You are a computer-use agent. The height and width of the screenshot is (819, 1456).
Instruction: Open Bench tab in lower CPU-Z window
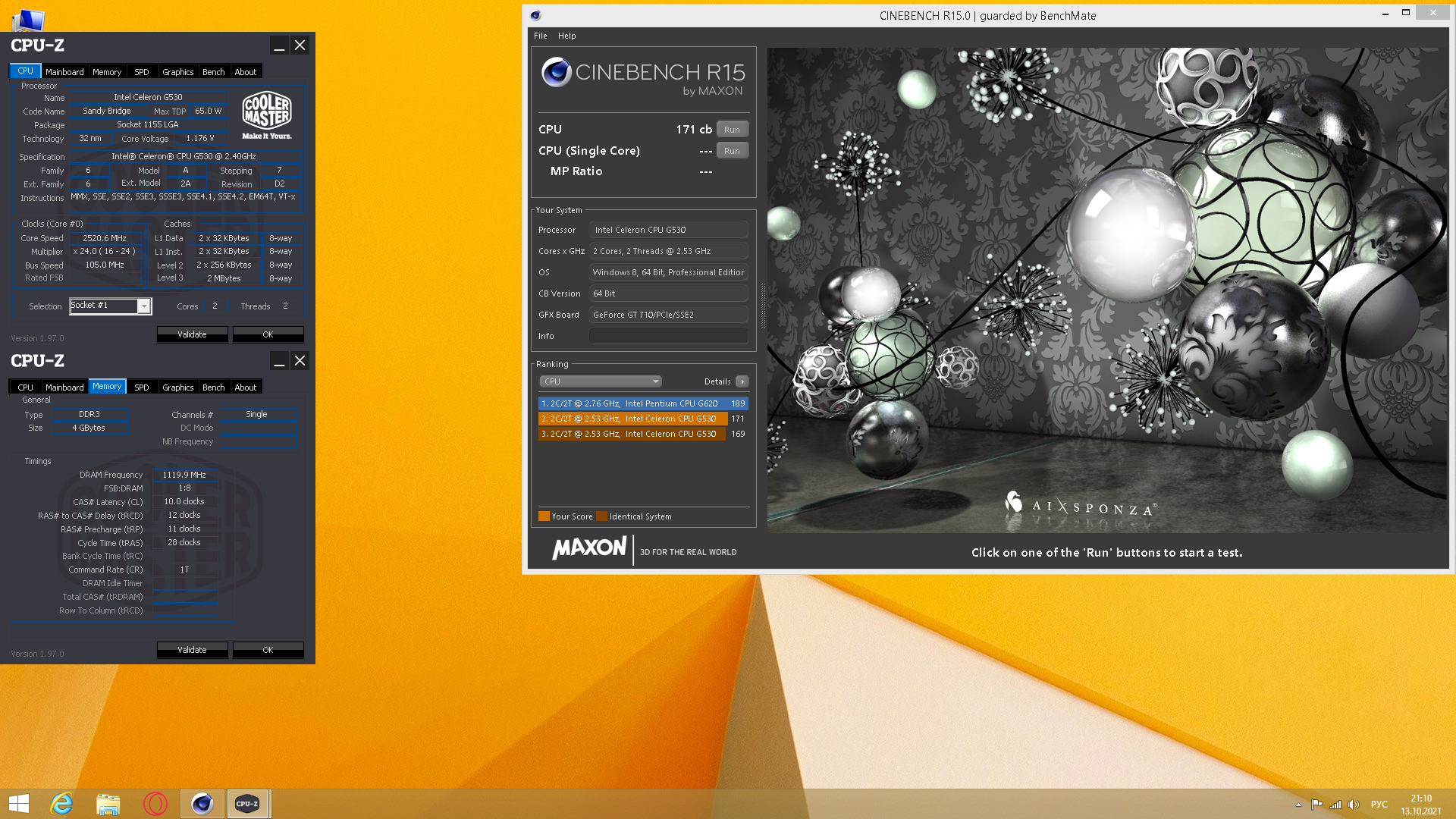coord(214,388)
